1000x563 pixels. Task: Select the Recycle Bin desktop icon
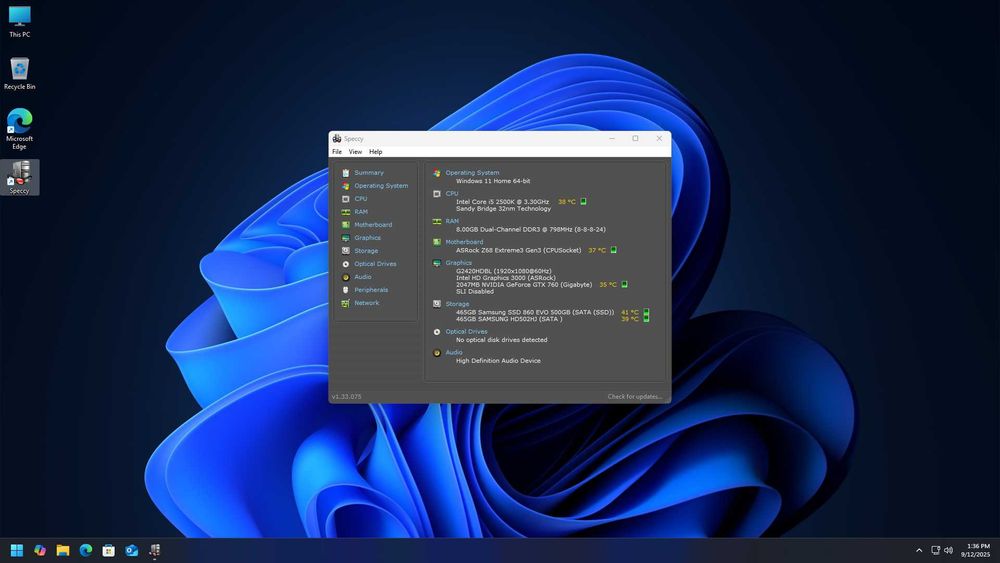[19, 73]
